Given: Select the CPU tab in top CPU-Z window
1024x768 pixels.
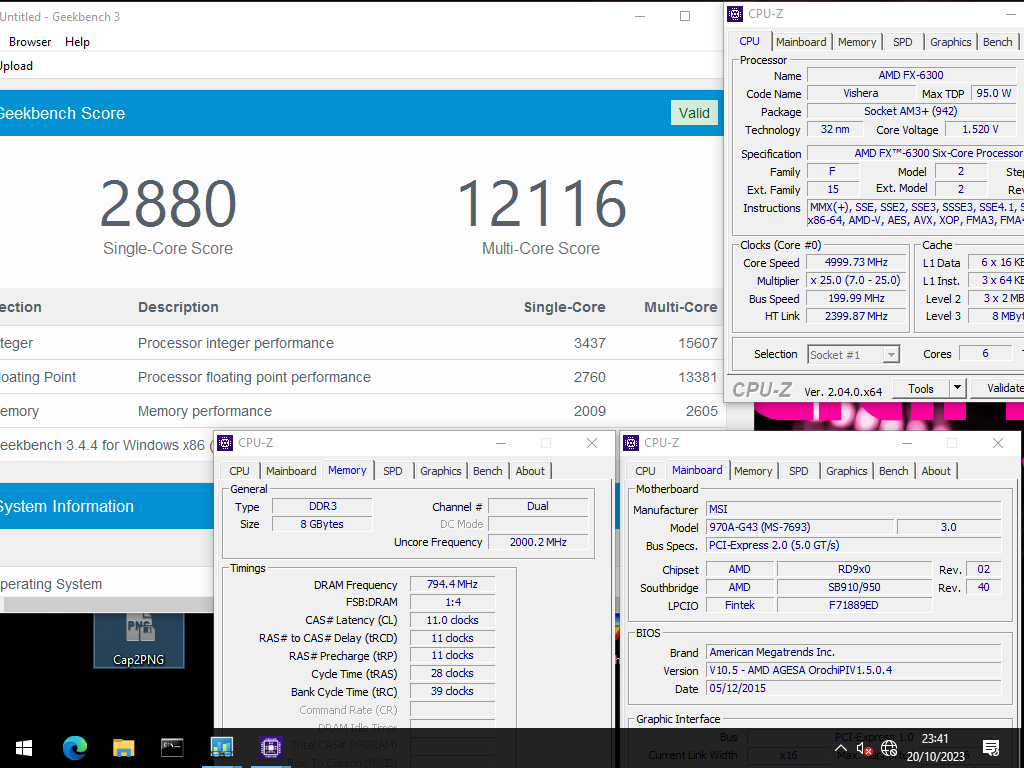Looking at the screenshot, I should pos(749,41).
